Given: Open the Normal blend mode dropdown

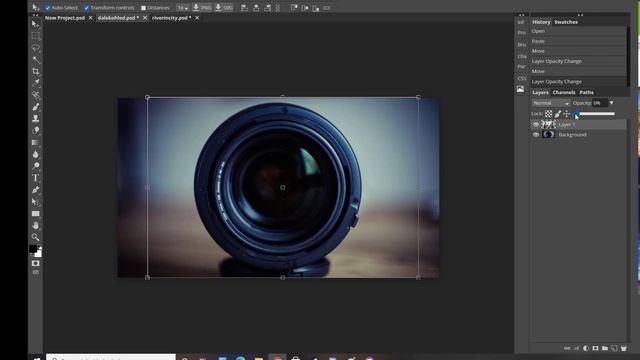Looking at the screenshot, I should point(551,103).
